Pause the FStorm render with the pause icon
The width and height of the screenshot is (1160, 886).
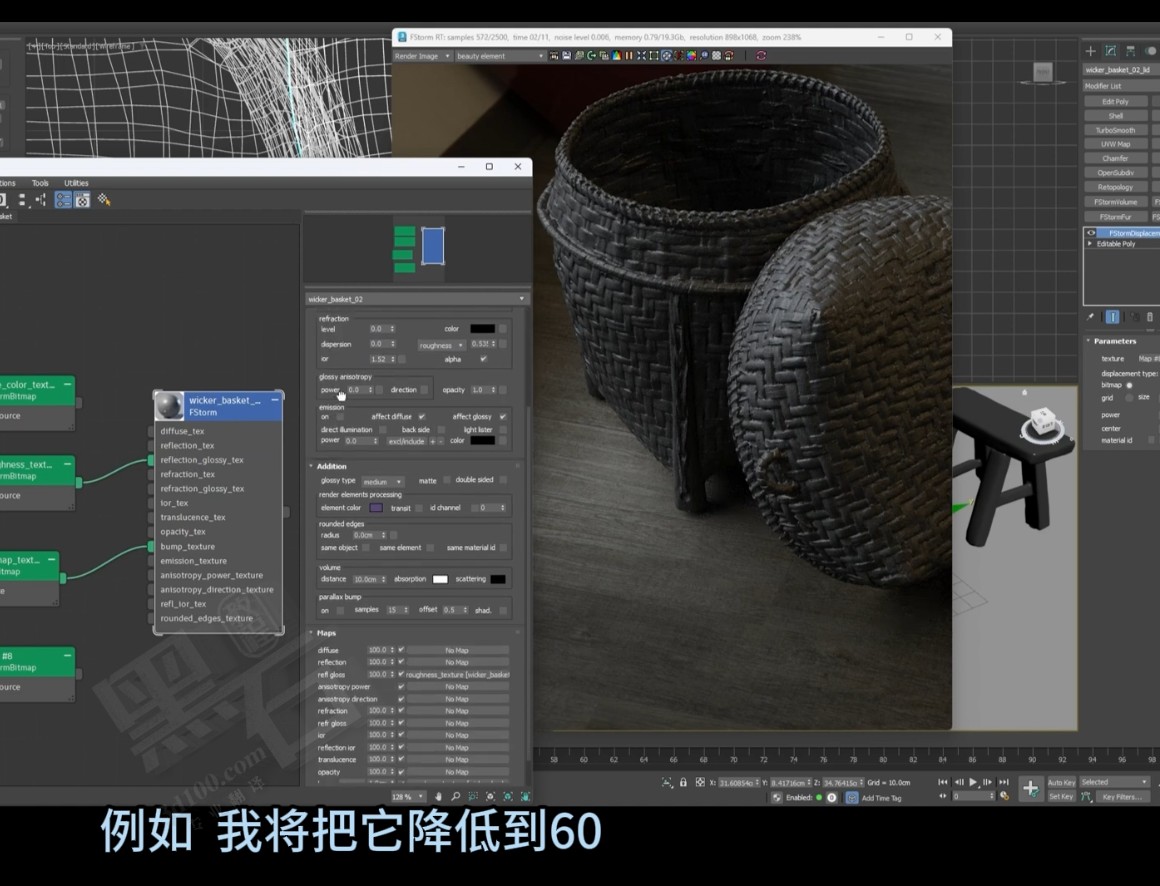[629, 55]
